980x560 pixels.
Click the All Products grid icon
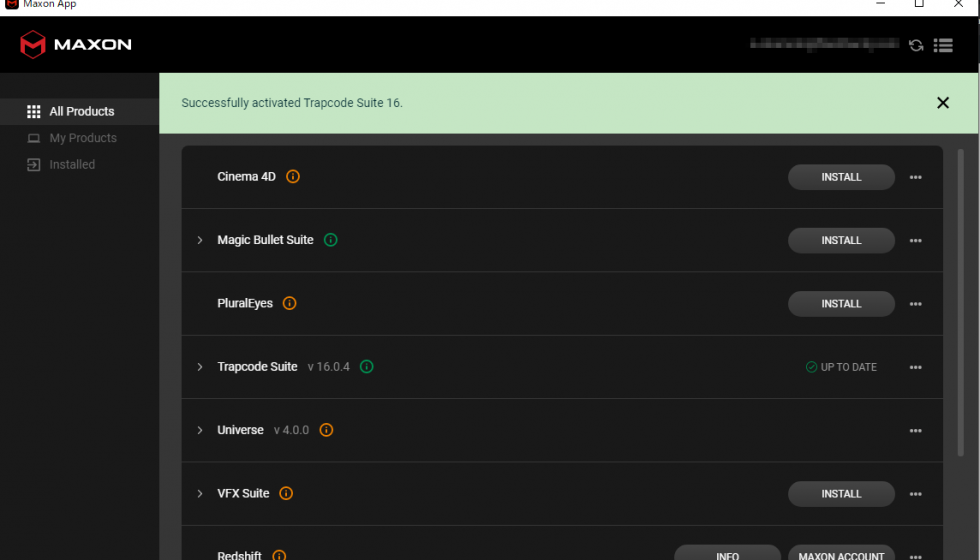coord(34,111)
